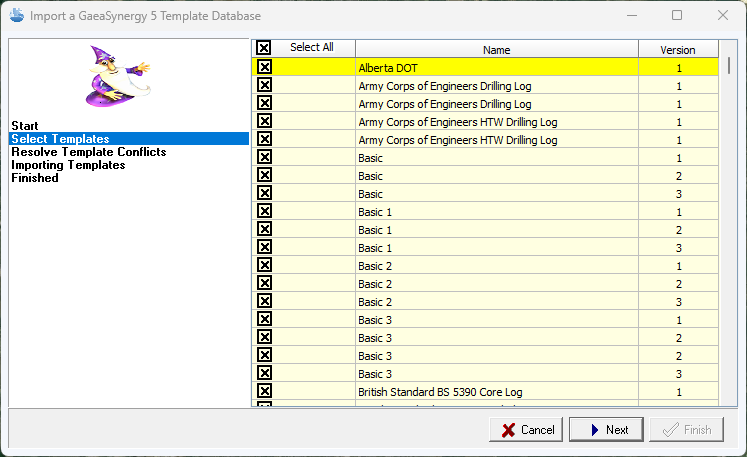Click the Version column header
747x457 pixels.
677,49
